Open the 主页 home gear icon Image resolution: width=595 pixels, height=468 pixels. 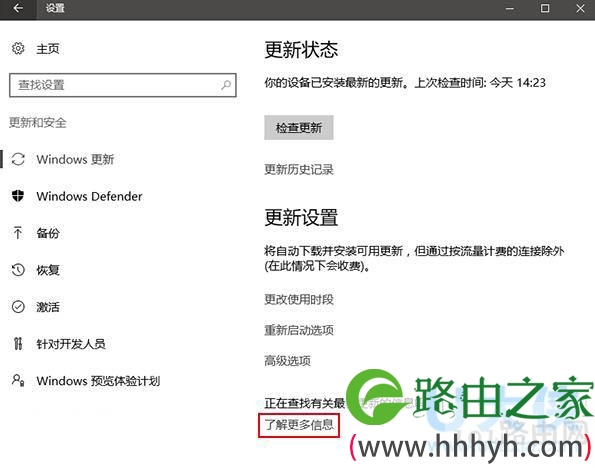18,49
